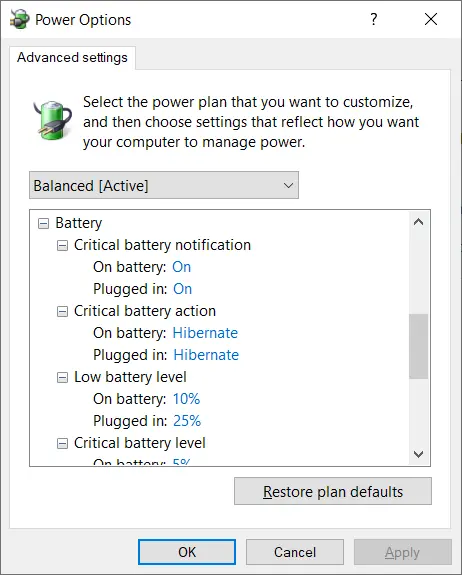The image size is (462, 575).
Task: Select the Advanced settings tab
Action: [x=72, y=58]
